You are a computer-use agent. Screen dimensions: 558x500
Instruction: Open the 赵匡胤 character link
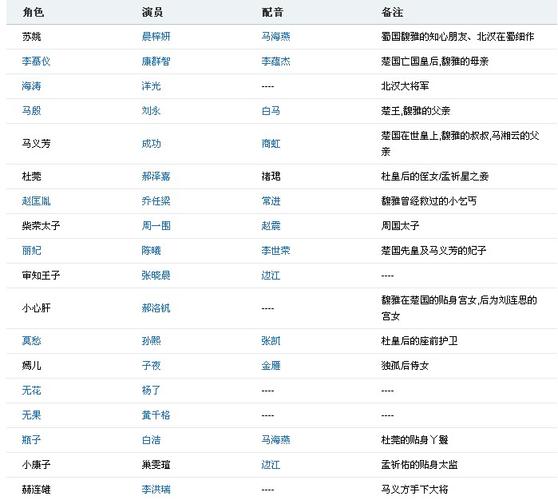(x=36, y=201)
